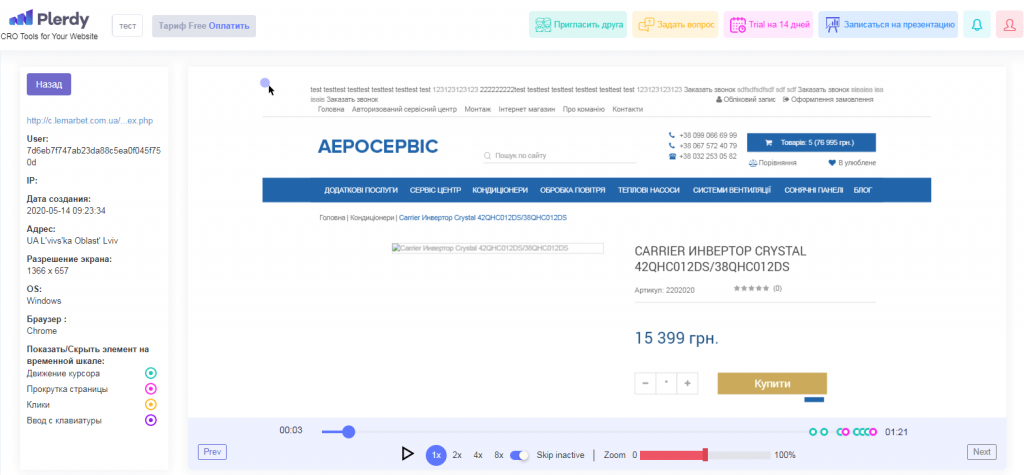Set playback speed to 2x
This screenshot has height=475, width=1024.
[457, 455]
